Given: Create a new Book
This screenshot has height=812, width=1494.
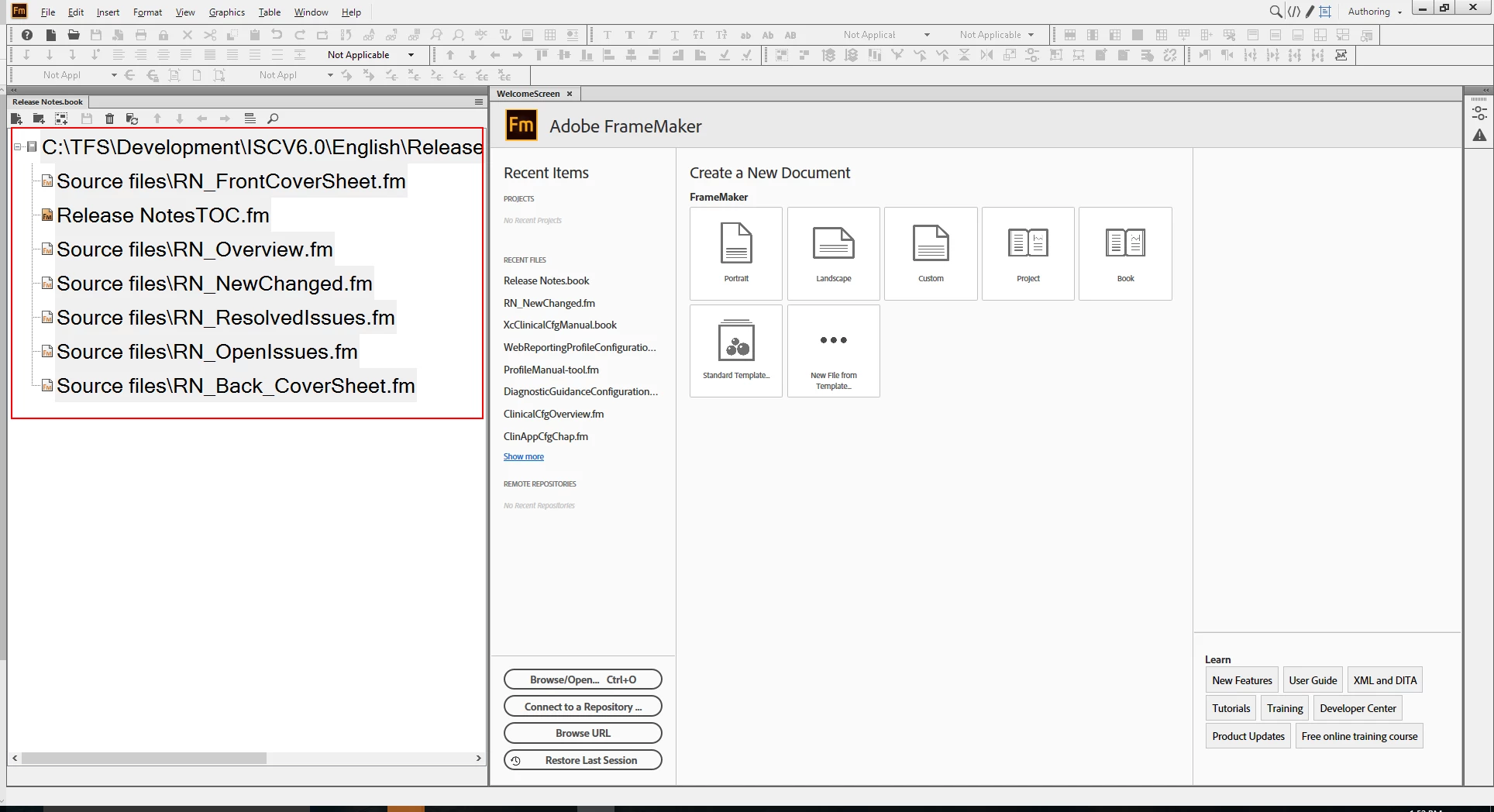Looking at the screenshot, I should pyautogui.click(x=1125, y=253).
